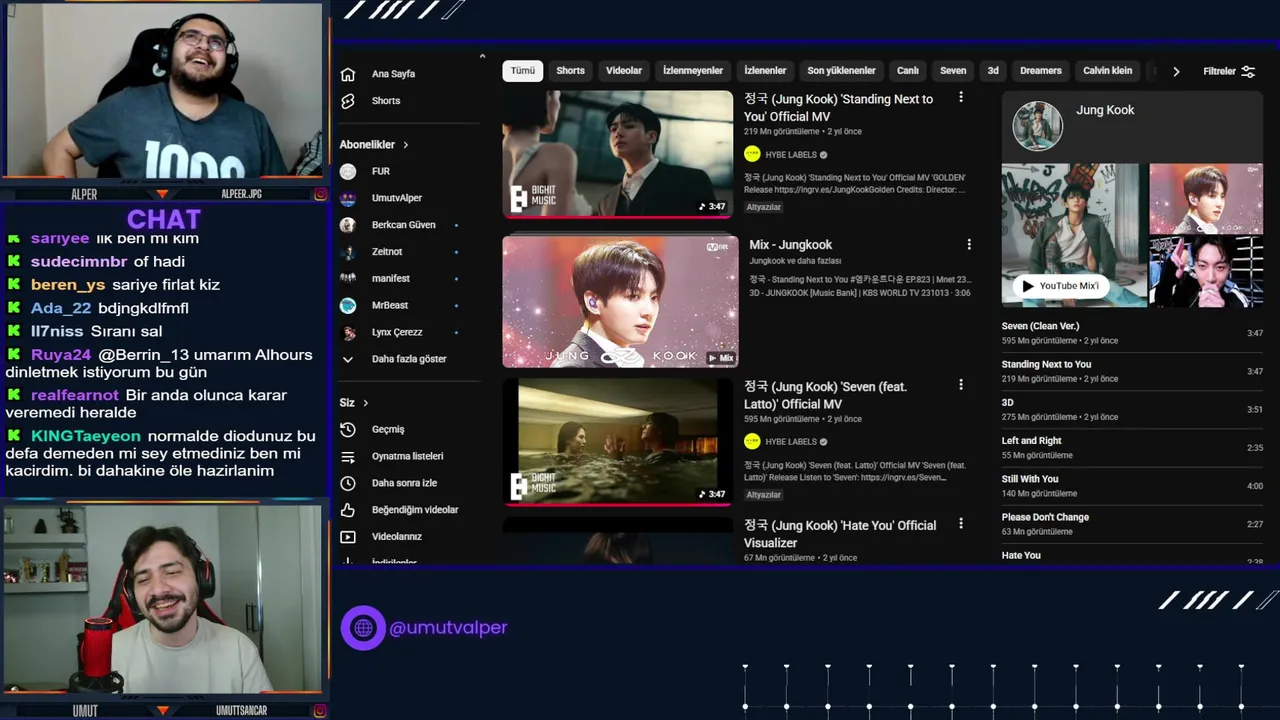
Task: Select the Shorts filter chip
Action: (x=570, y=71)
